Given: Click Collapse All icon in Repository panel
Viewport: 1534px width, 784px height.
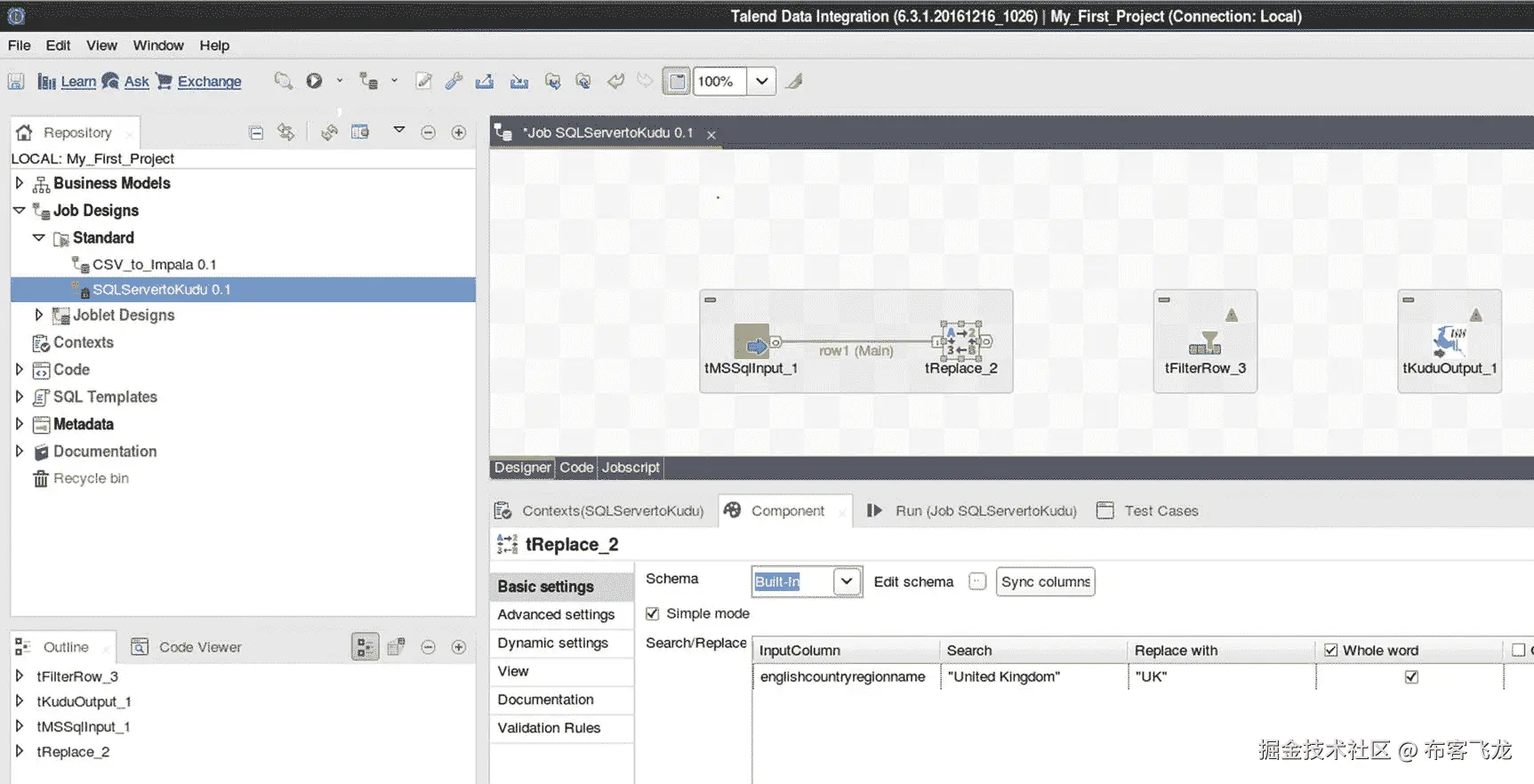Looking at the screenshot, I should [256, 132].
